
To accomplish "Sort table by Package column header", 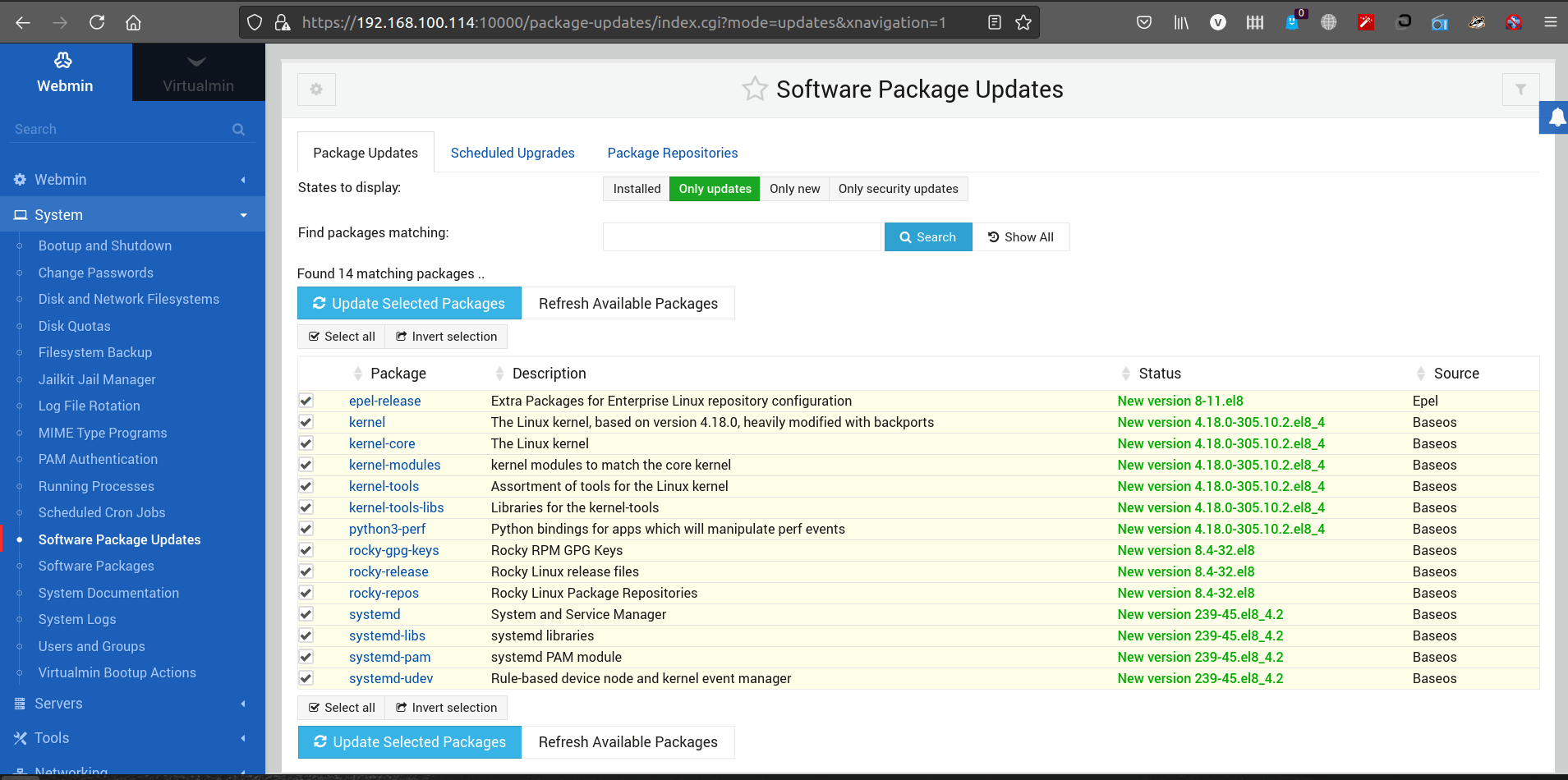I will point(398,374).
